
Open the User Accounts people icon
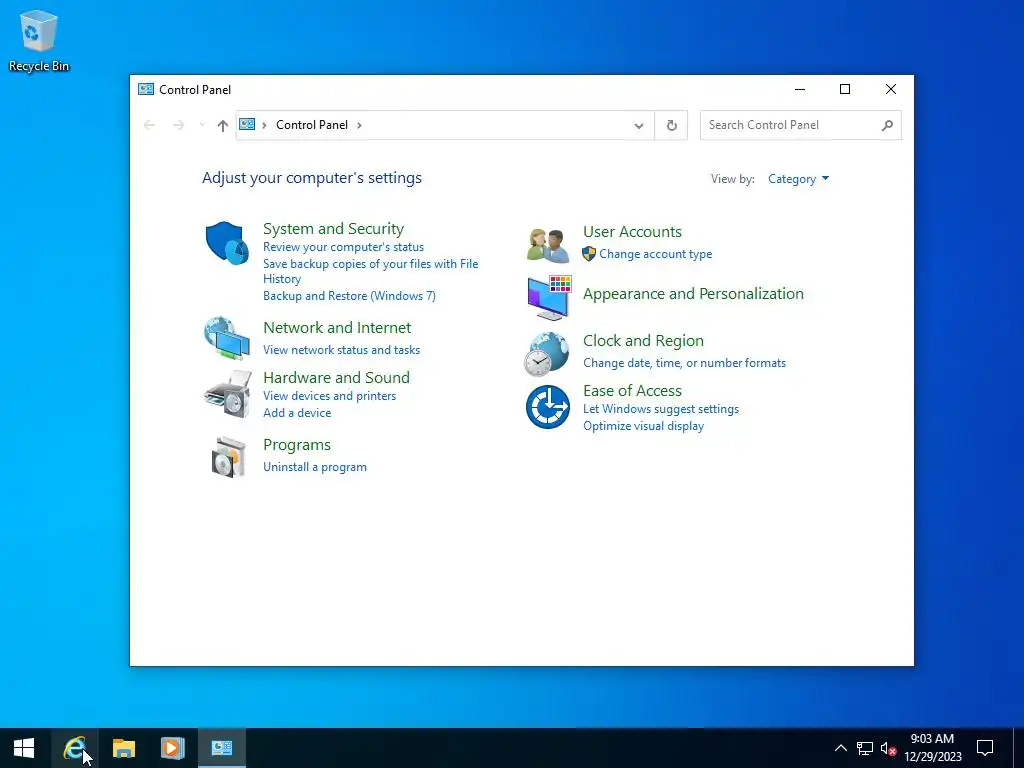click(x=547, y=245)
